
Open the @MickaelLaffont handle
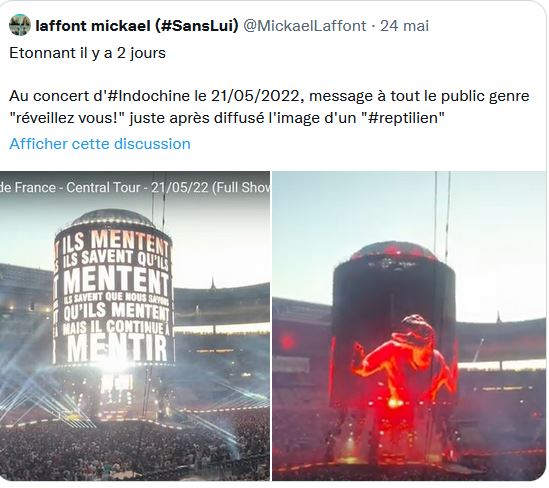coord(305,26)
